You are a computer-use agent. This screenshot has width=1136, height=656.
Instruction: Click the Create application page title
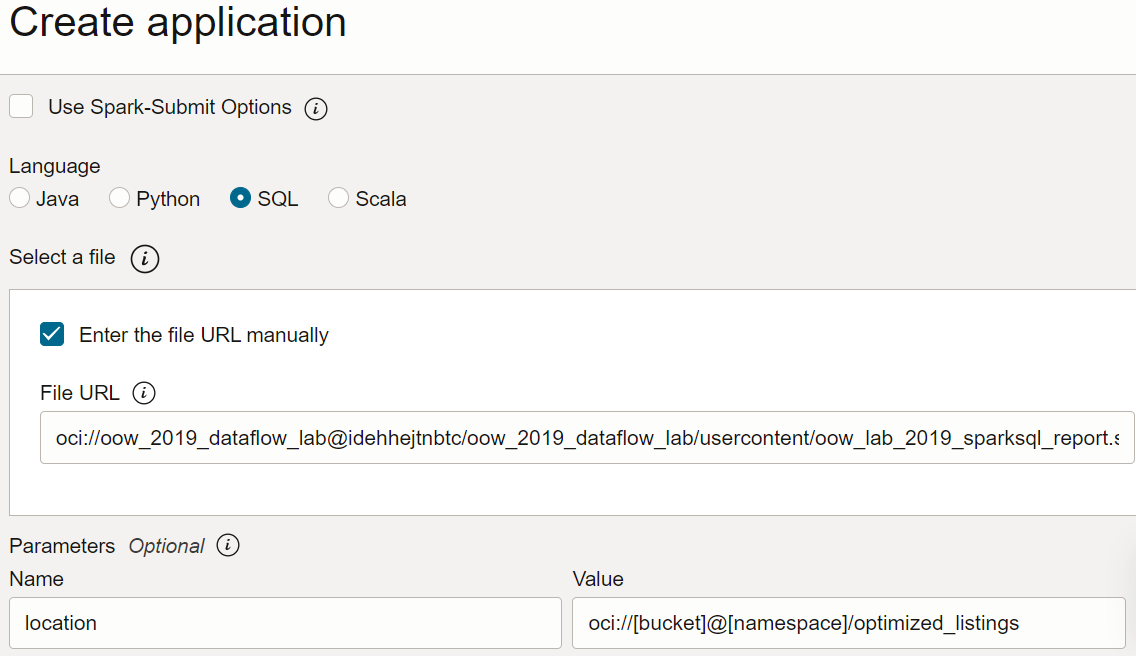(x=177, y=23)
